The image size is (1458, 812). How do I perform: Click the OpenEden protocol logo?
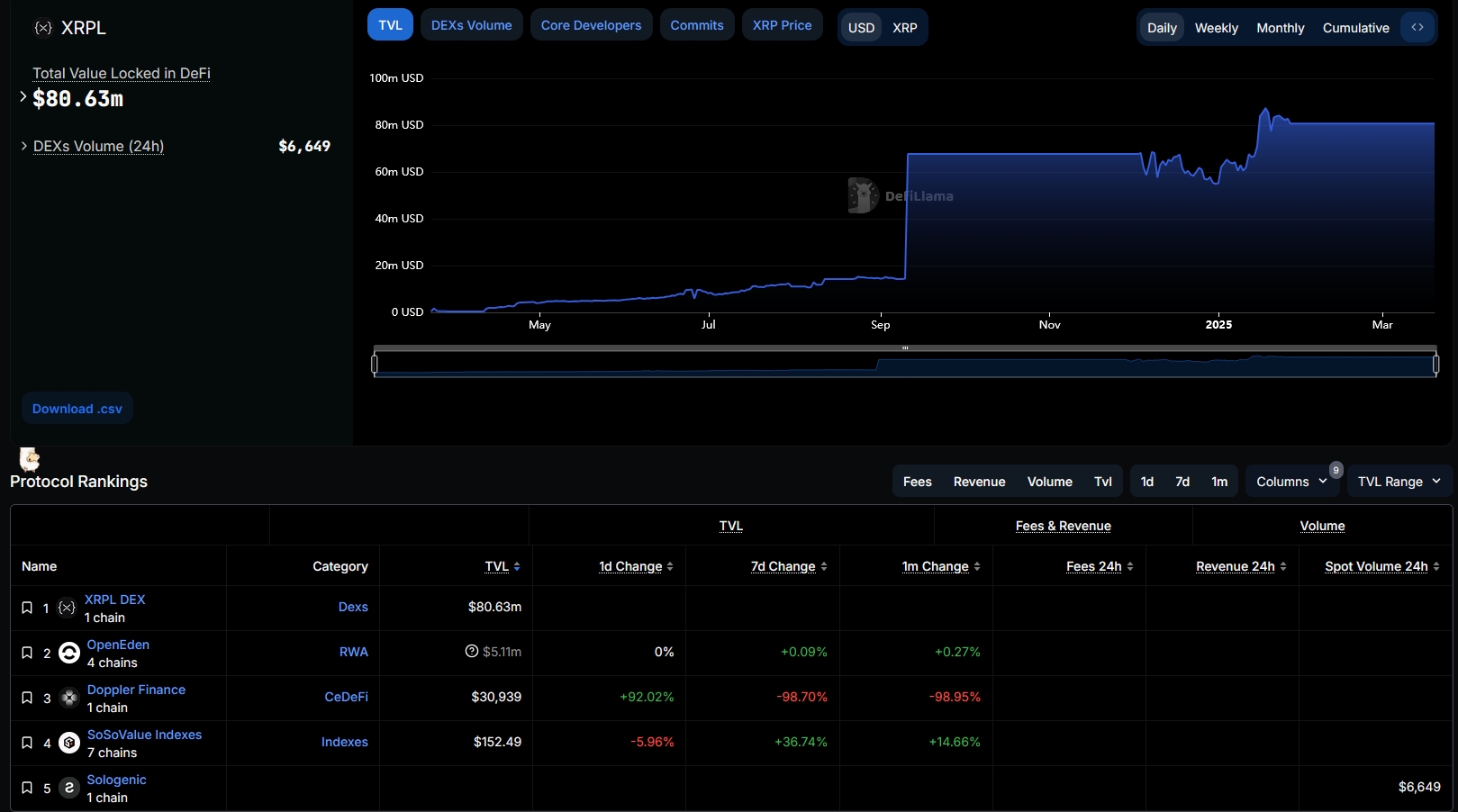(69, 653)
